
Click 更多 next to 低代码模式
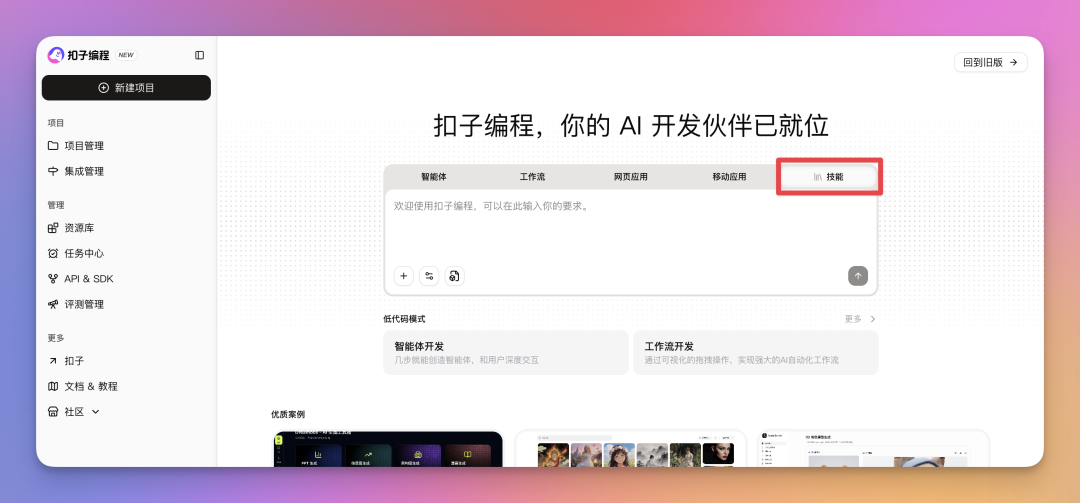[860, 319]
